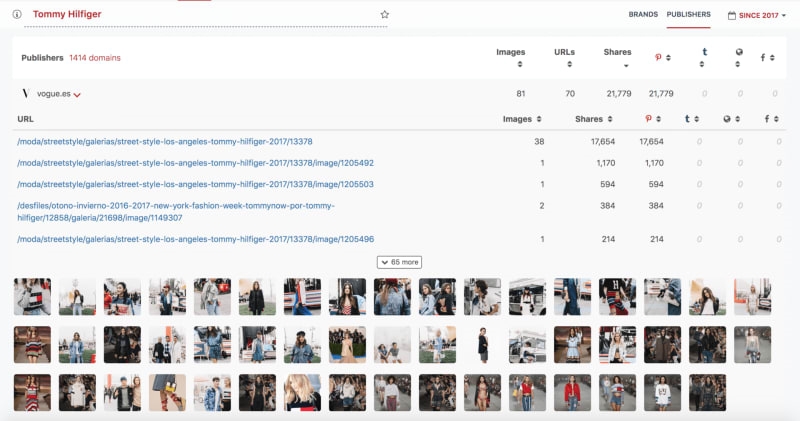Screen dimensions: 800x421
Task: Open the URL ending in image/1205492
Action: (195, 163)
